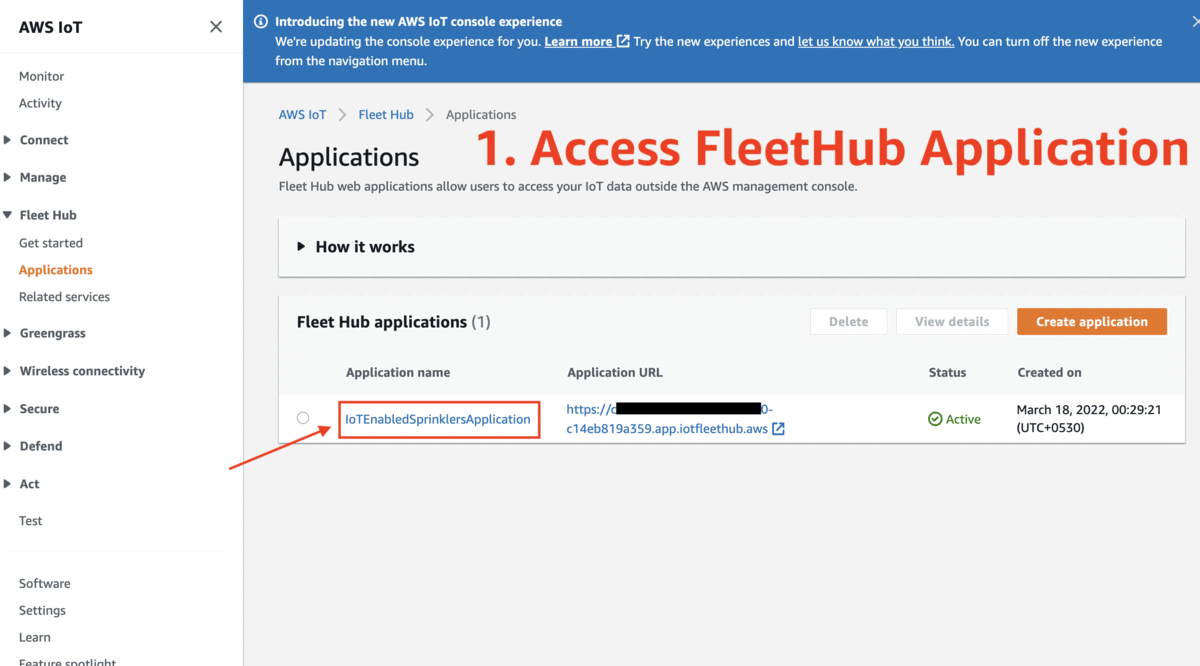1200x666 pixels.
Task: Expand the Secure sidebar section
Action: click(8, 409)
